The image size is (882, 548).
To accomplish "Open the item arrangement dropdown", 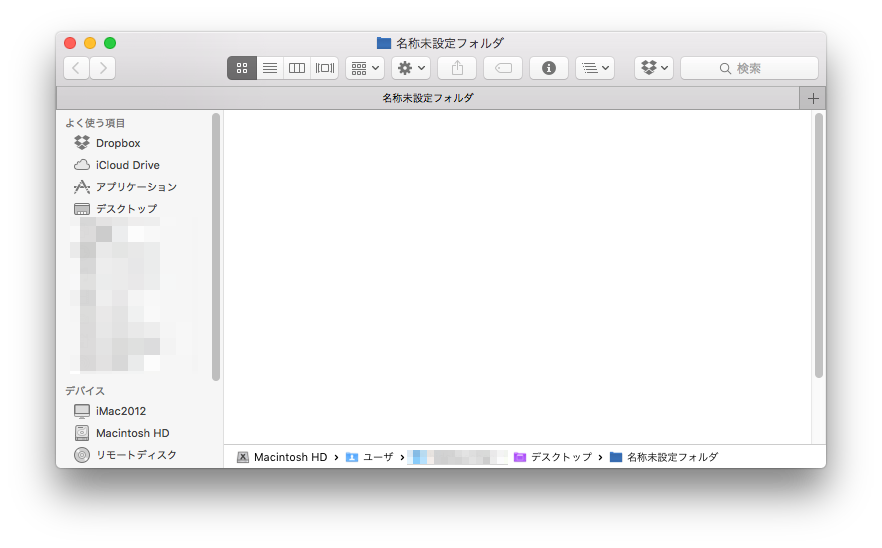I will coord(365,68).
